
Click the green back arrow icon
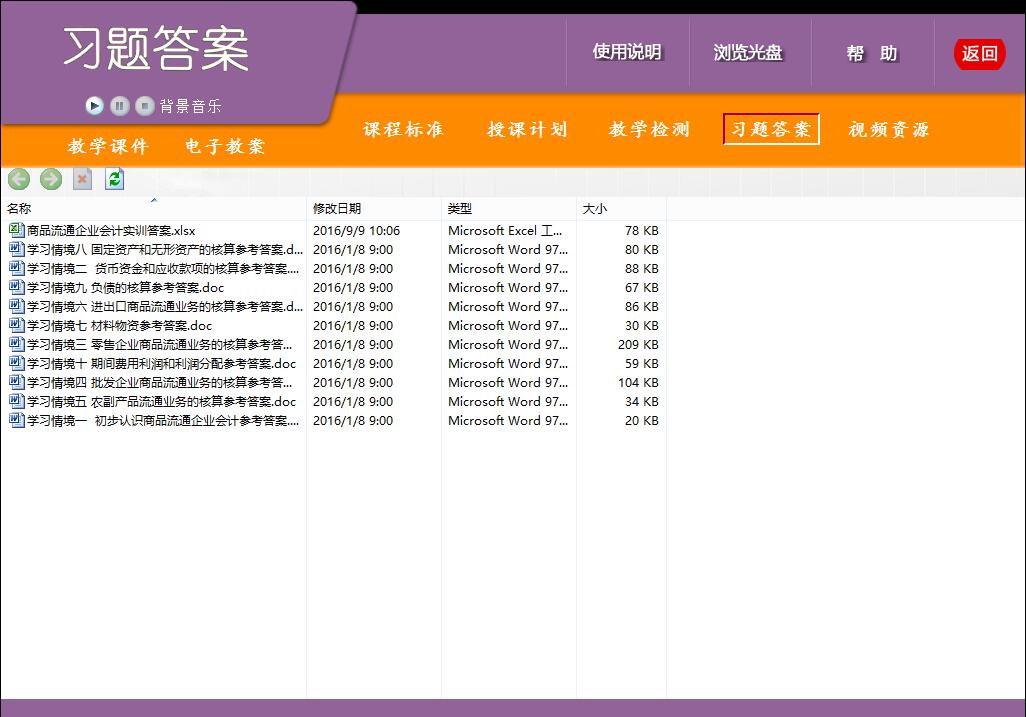19,179
